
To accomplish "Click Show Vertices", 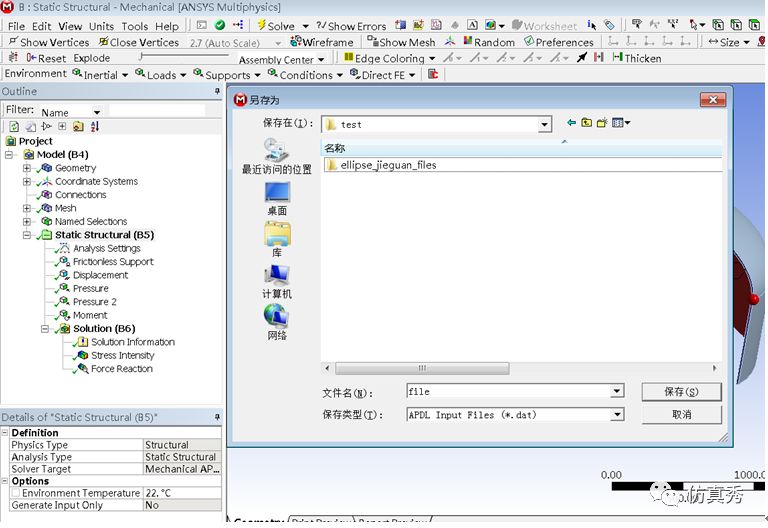I will (48, 42).
